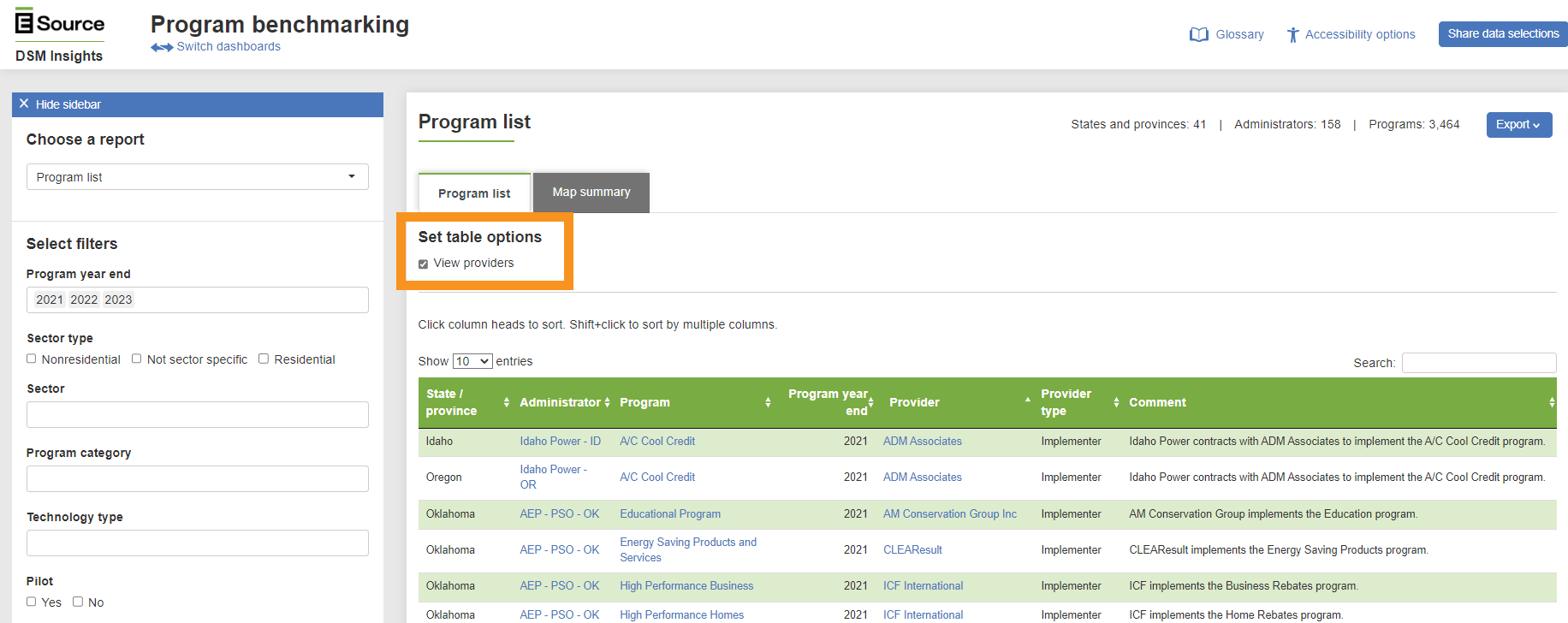This screenshot has width=1568, height=623.
Task: Open AM Conservation Group Inc link
Action: point(950,514)
